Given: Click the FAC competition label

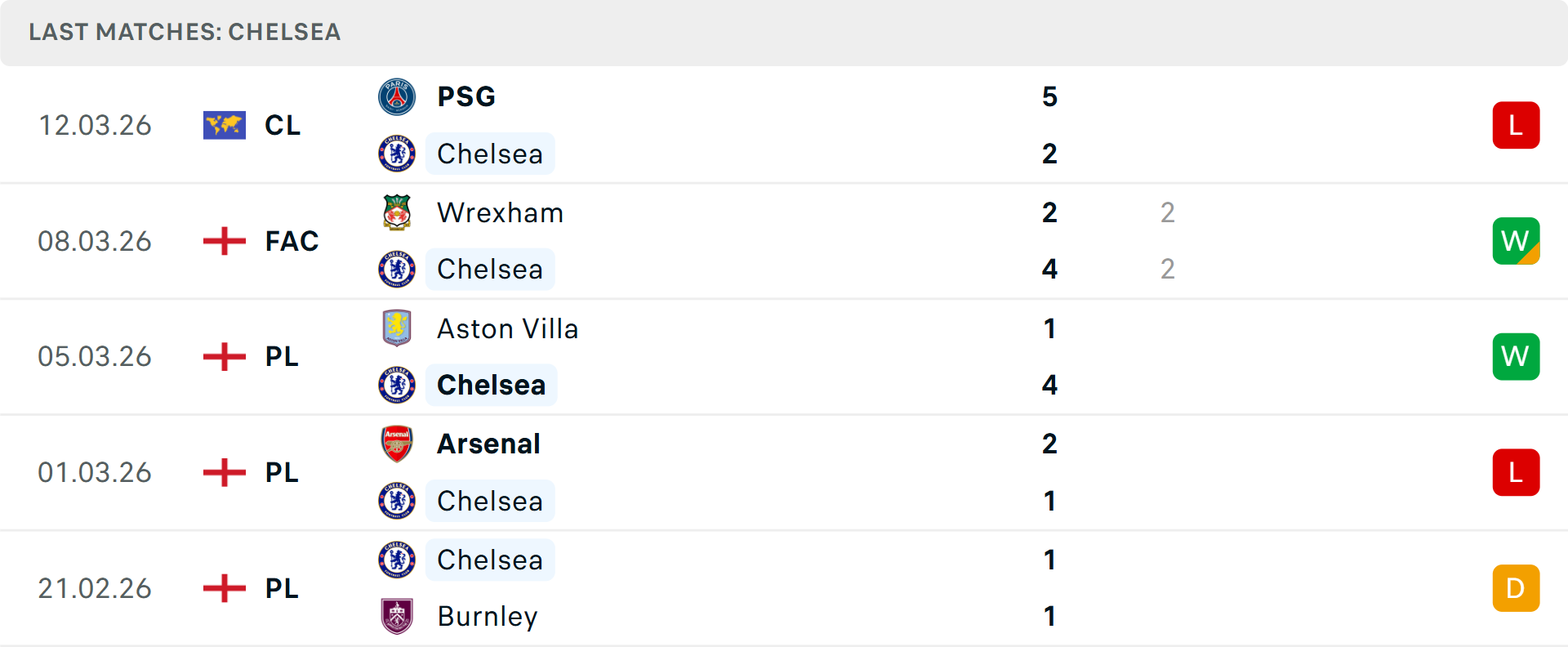Looking at the screenshot, I should click(292, 241).
